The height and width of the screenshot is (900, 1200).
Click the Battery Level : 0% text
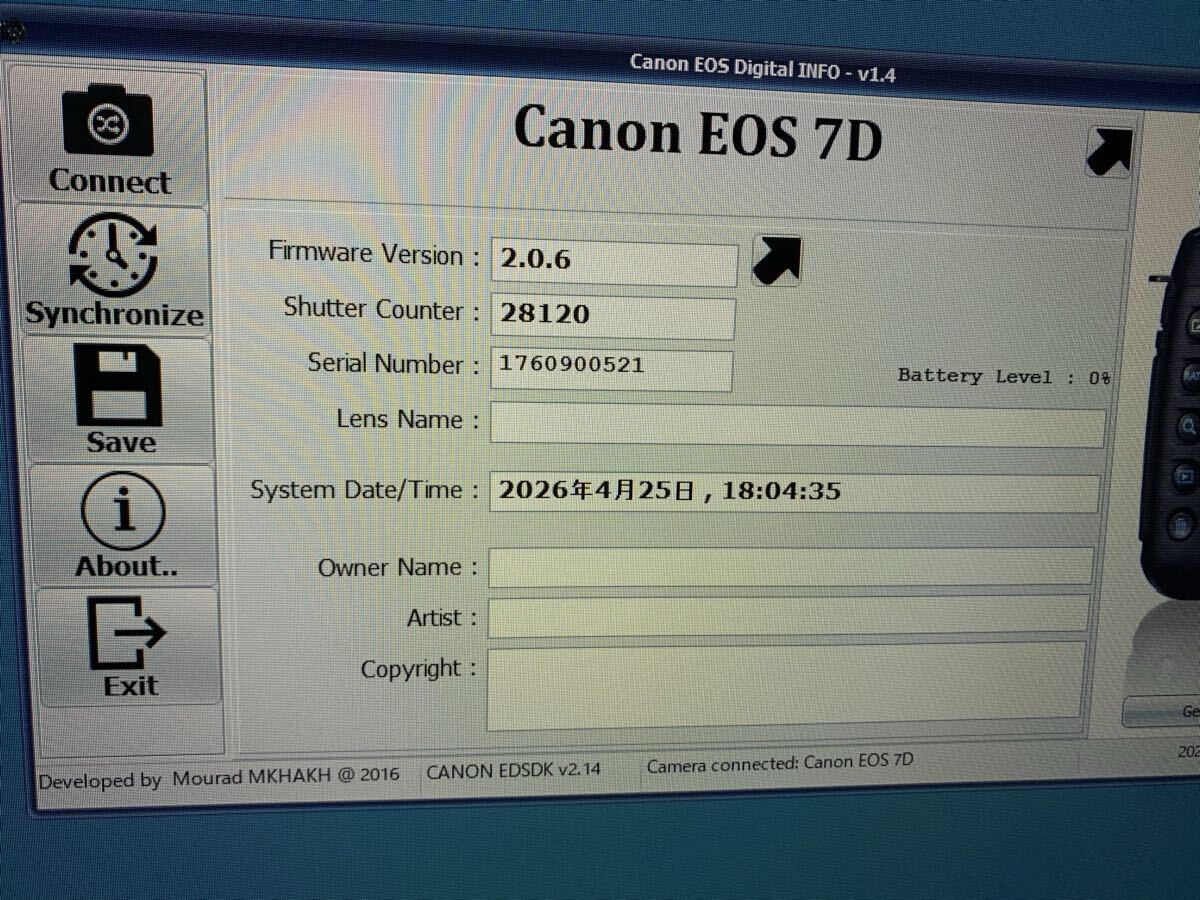[x=1004, y=377]
